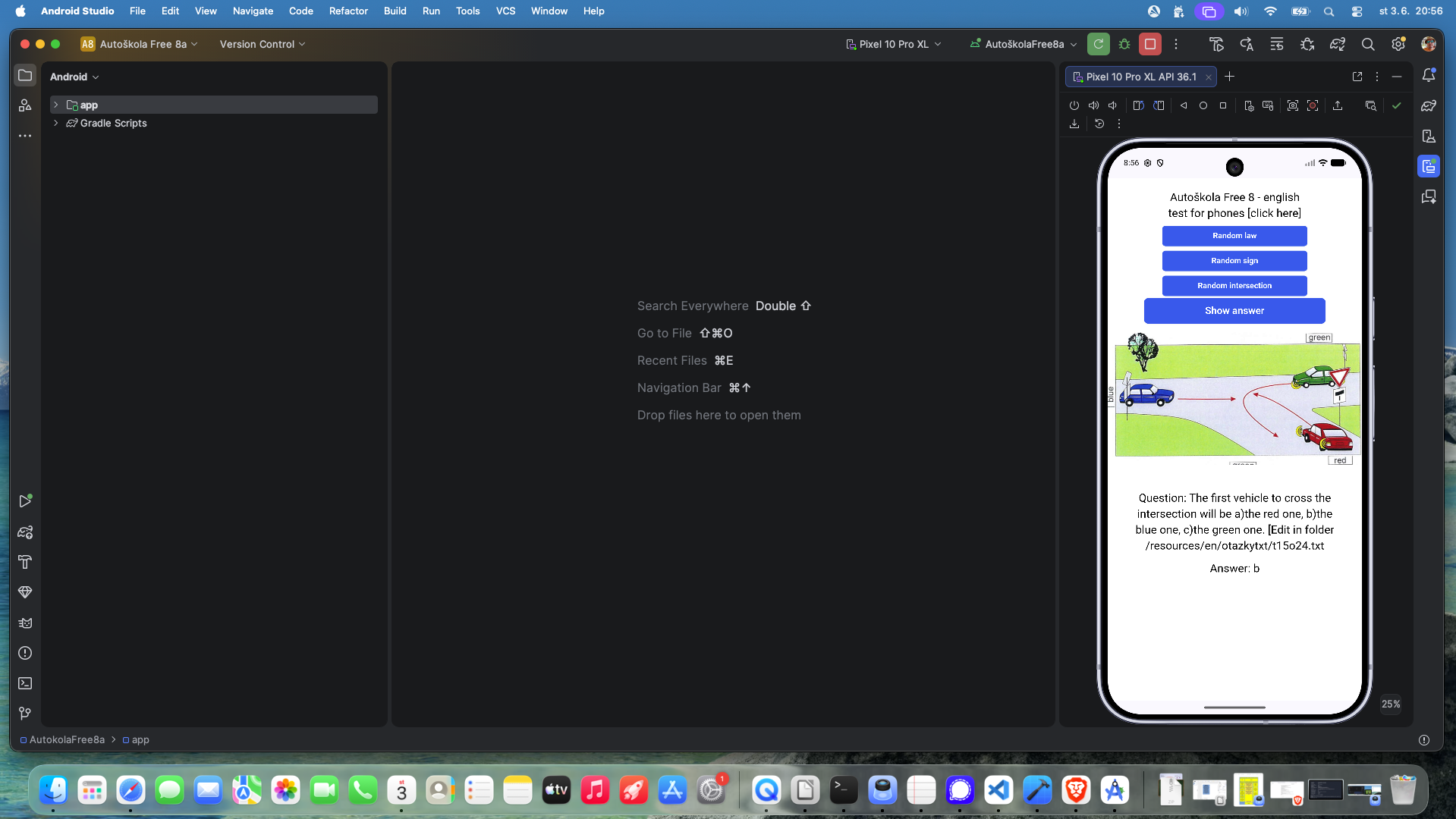Rotate the emulator left
Screen dimensions: 1456x819
pos(1138,105)
